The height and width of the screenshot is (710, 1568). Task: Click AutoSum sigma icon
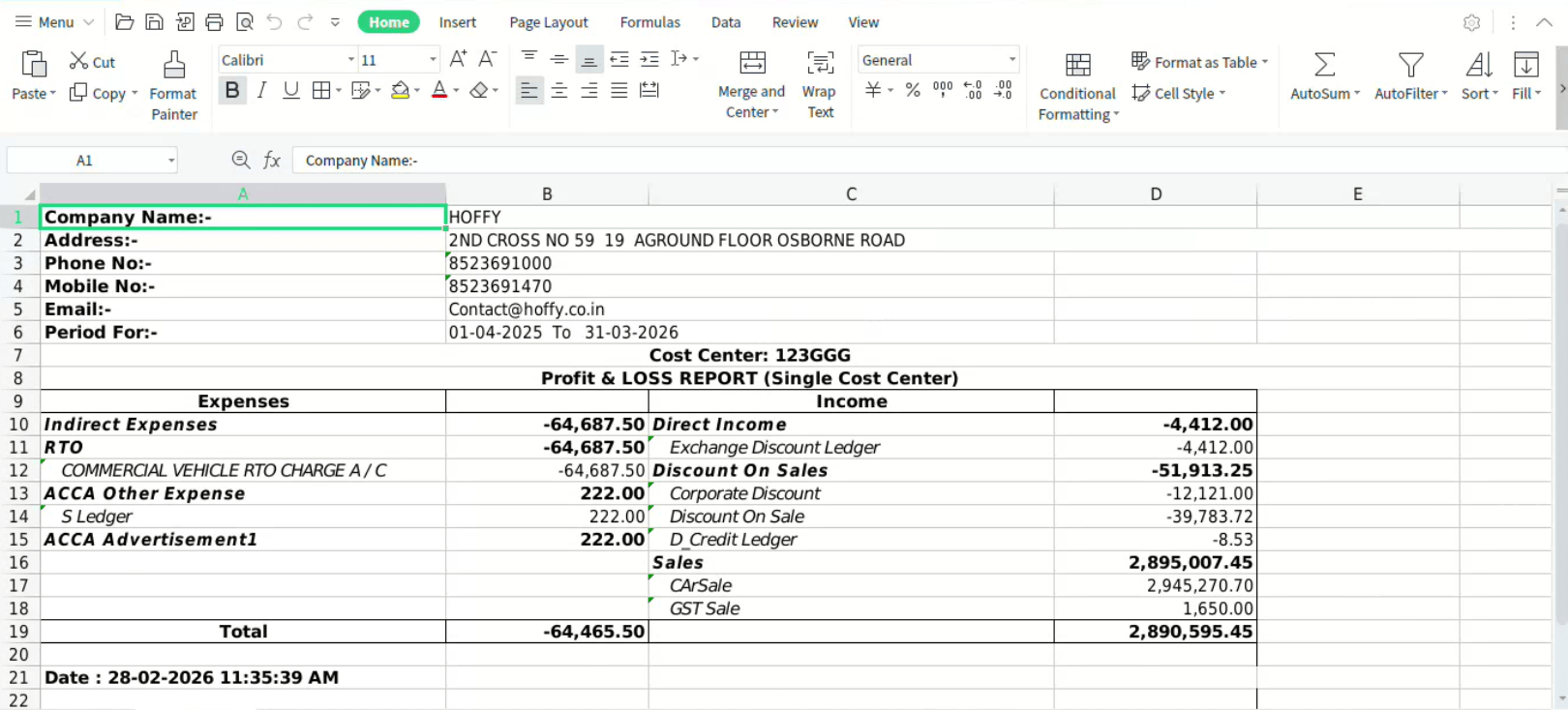coord(1325,65)
